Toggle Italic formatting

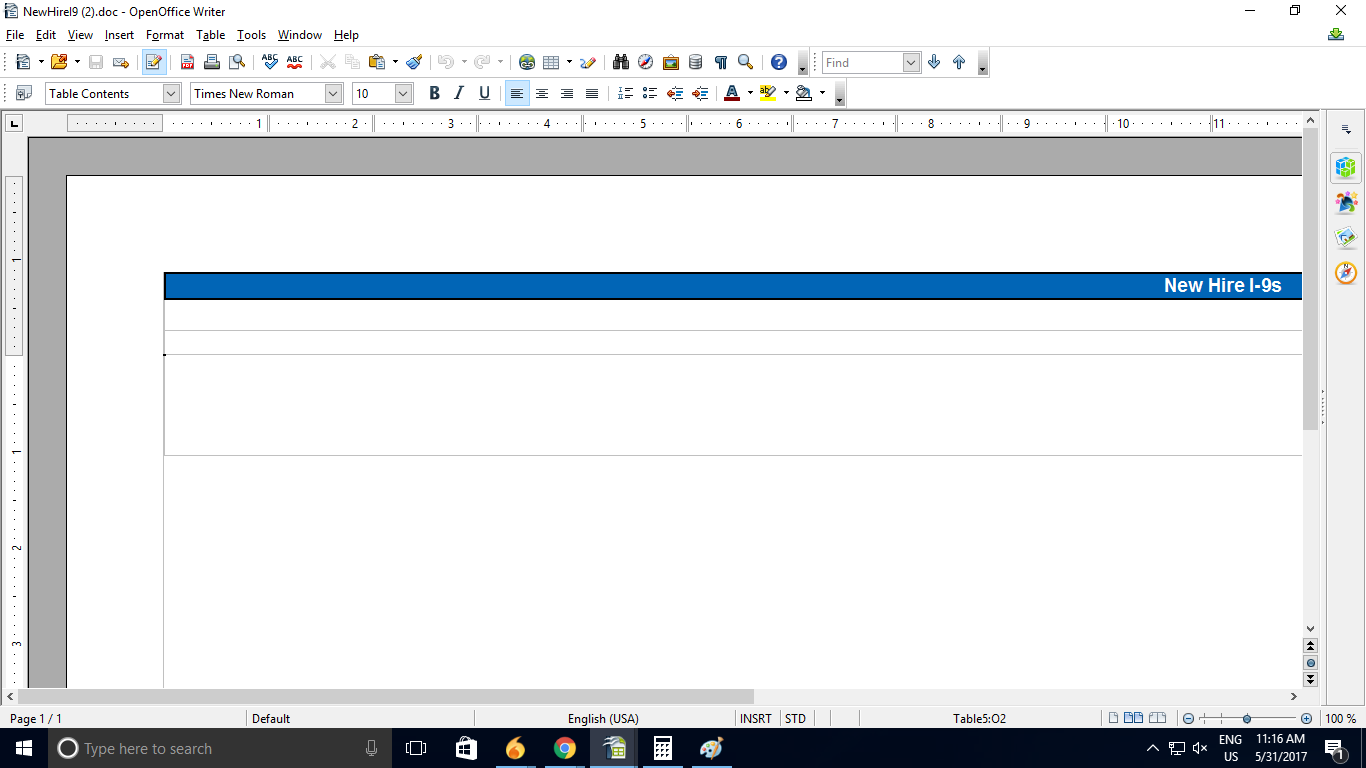(x=459, y=93)
